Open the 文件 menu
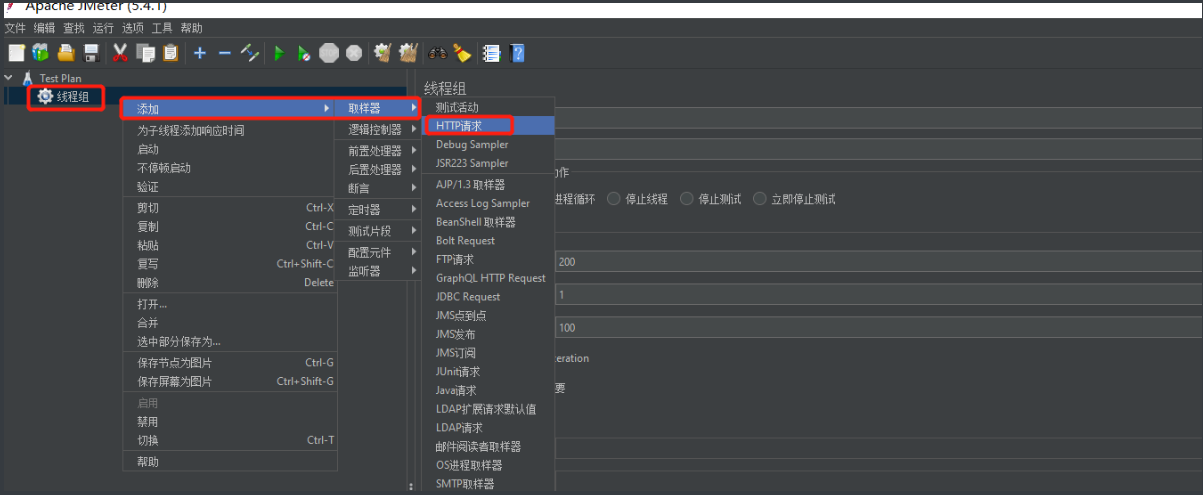This screenshot has height=495, width=1203. coord(15,28)
